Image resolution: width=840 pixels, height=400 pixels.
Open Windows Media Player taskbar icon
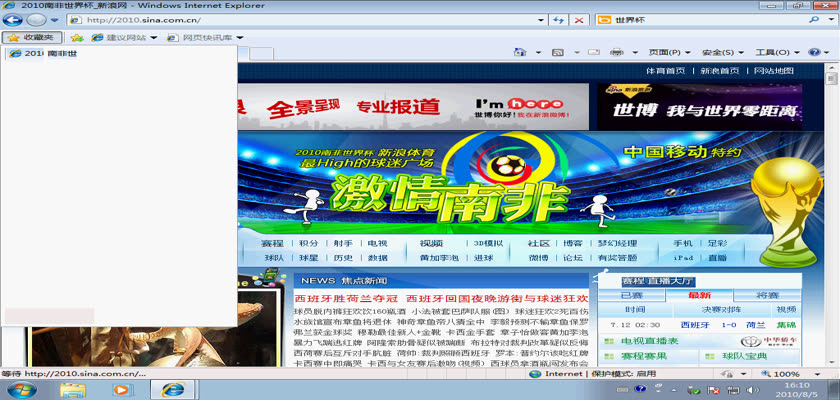122,389
